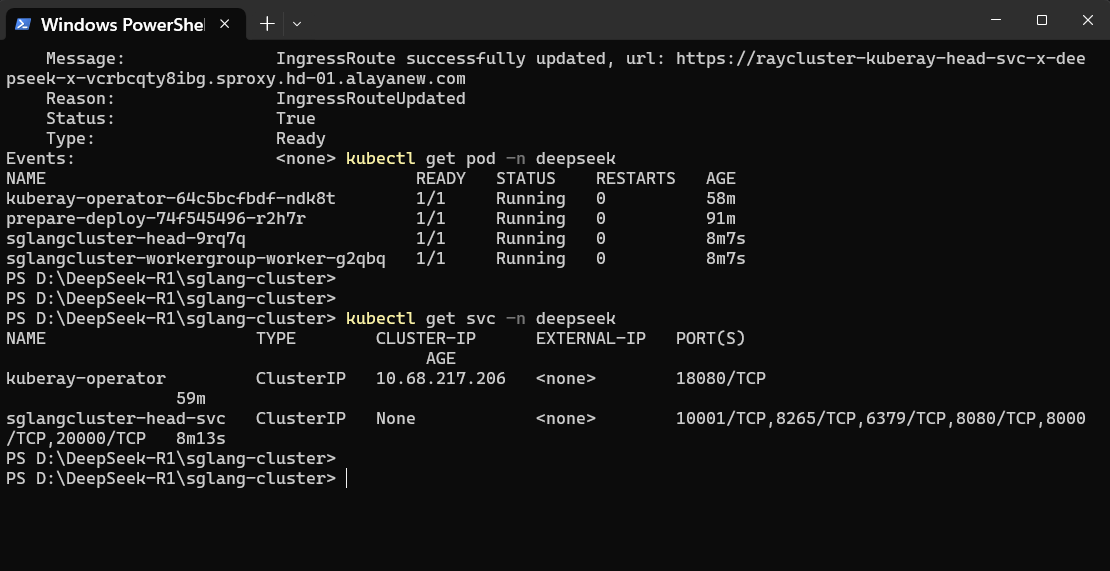Open a new tab with the plus button
Screen dimensions: 1110x571
pos(267,23)
